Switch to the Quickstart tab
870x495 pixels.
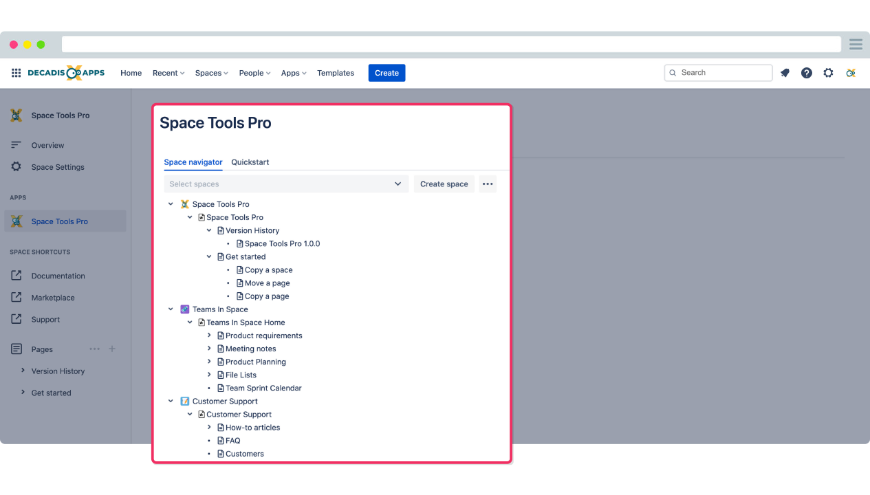(250, 162)
